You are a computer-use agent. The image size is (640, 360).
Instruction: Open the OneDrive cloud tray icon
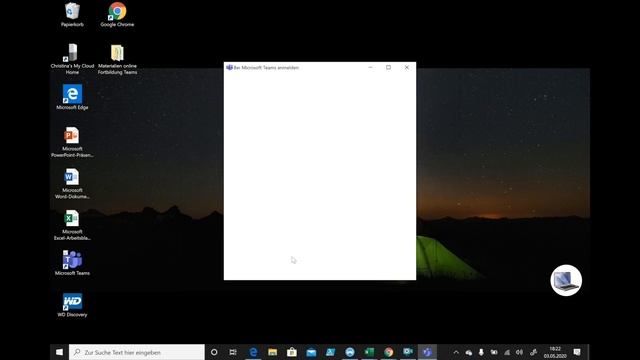(469, 352)
